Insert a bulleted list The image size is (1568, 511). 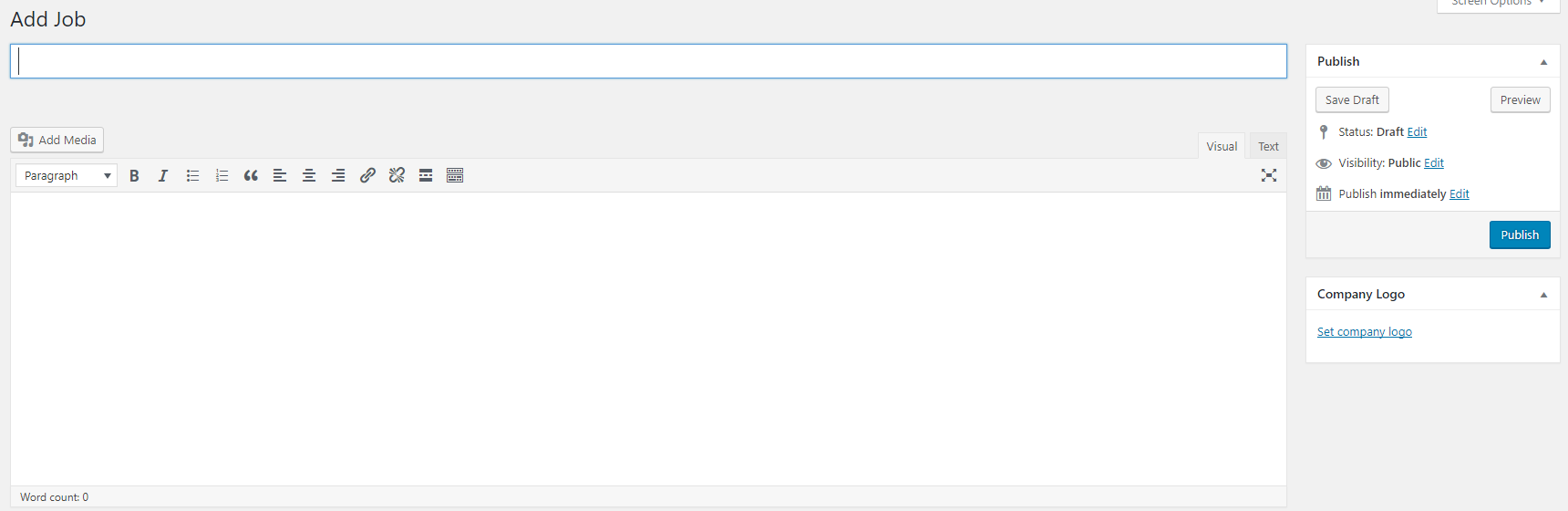click(192, 175)
